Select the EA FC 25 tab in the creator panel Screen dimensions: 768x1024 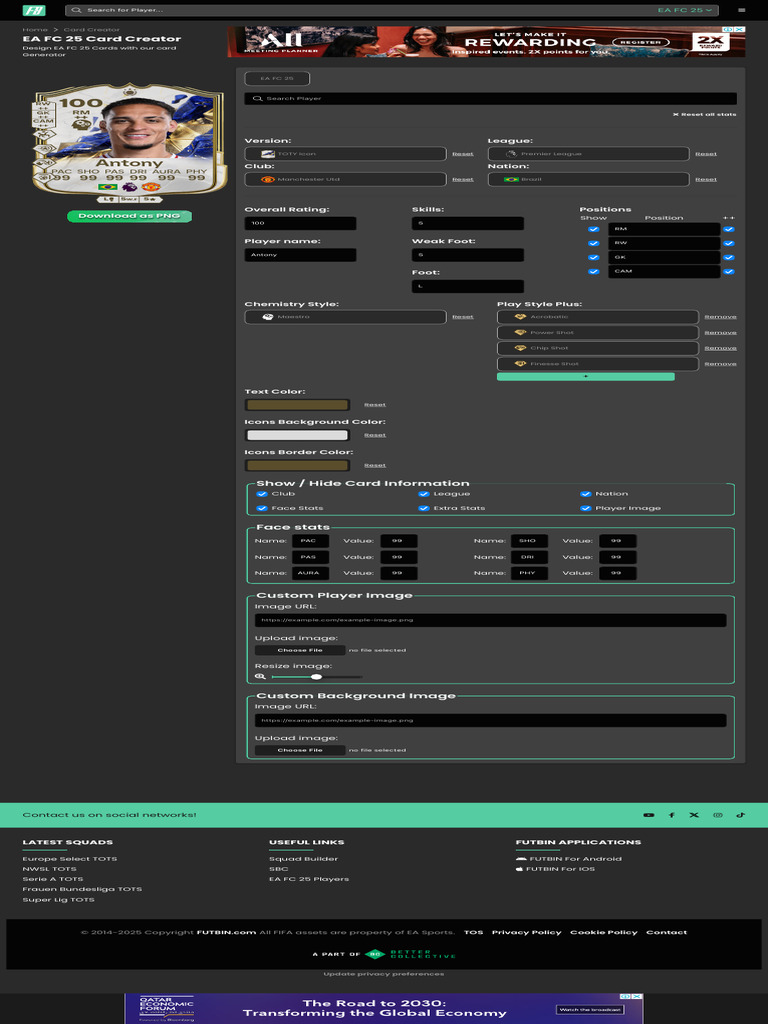coord(277,79)
